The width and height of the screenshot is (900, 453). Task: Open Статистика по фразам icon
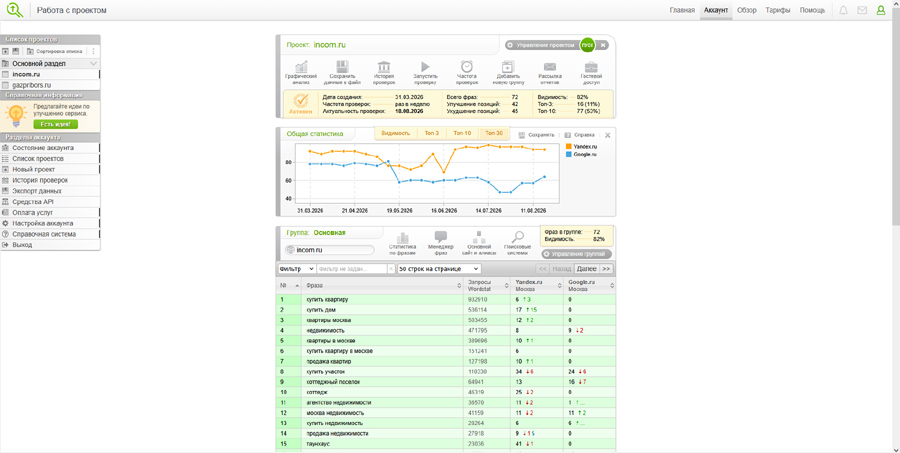[x=402, y=238]
